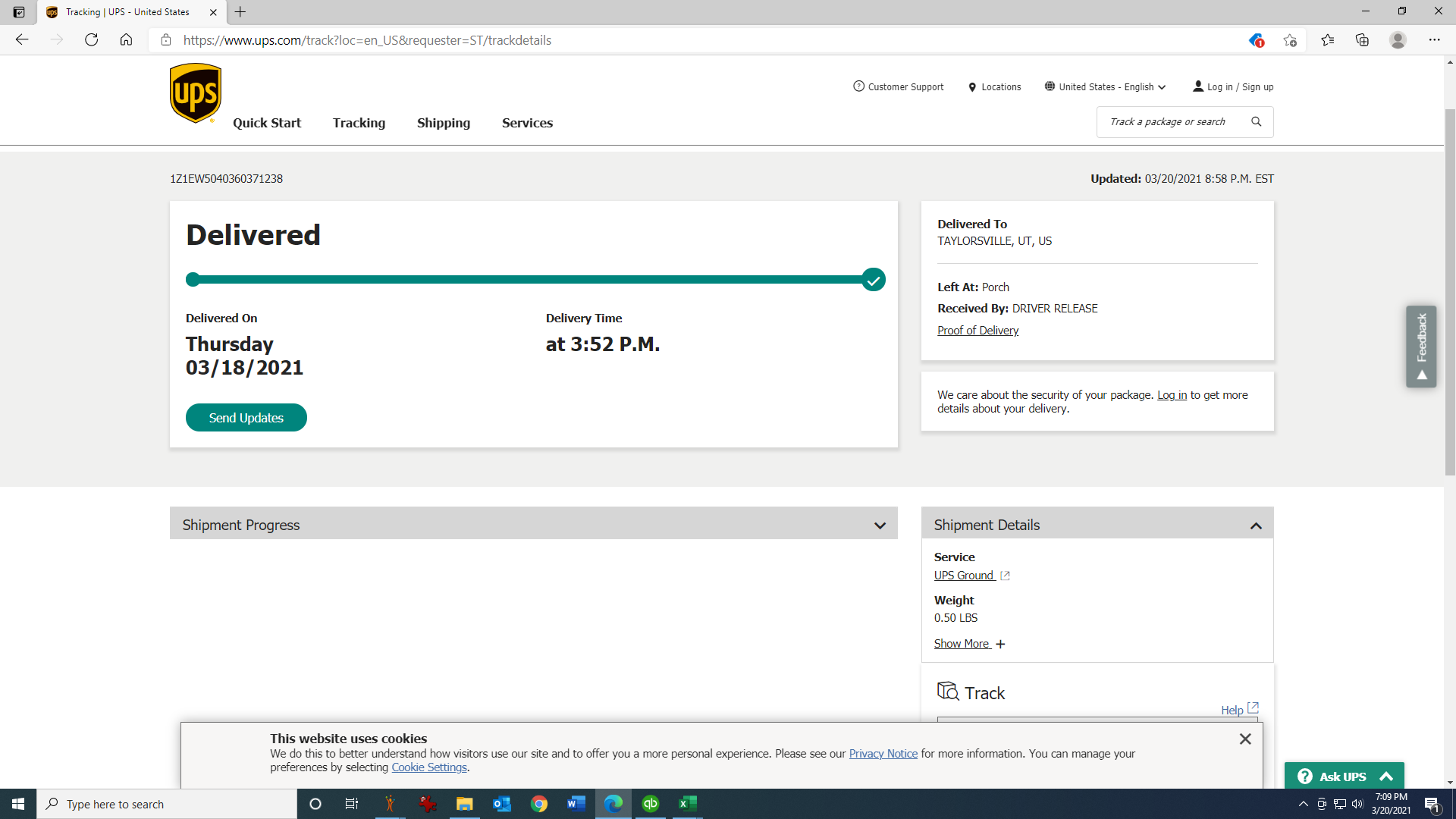Click the browser home icon
Image resolution: width=1456 pixels, height=819 pixels.
point(126,40)
